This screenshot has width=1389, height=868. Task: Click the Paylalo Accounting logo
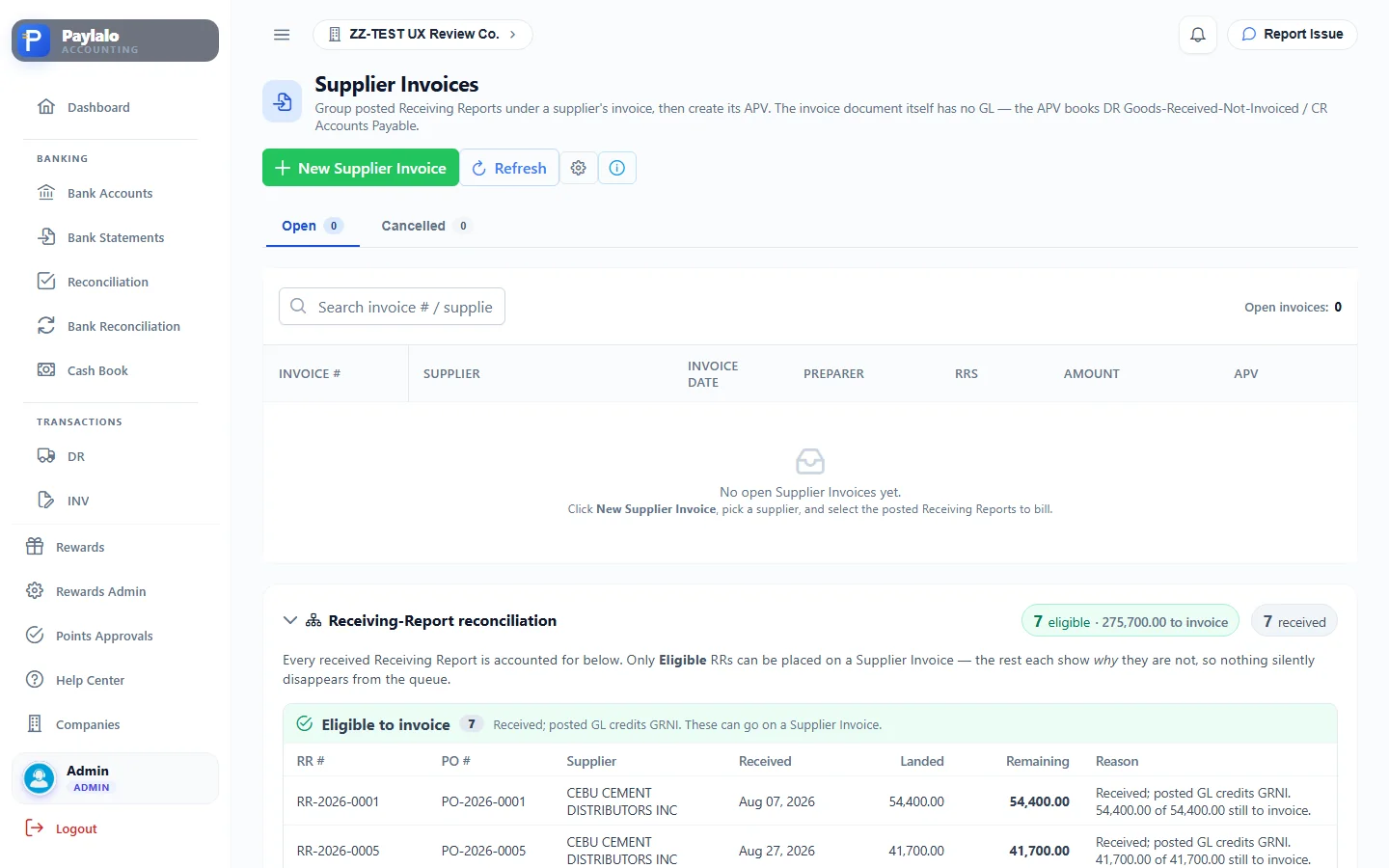pyautogui.click(x=115, y=41)
